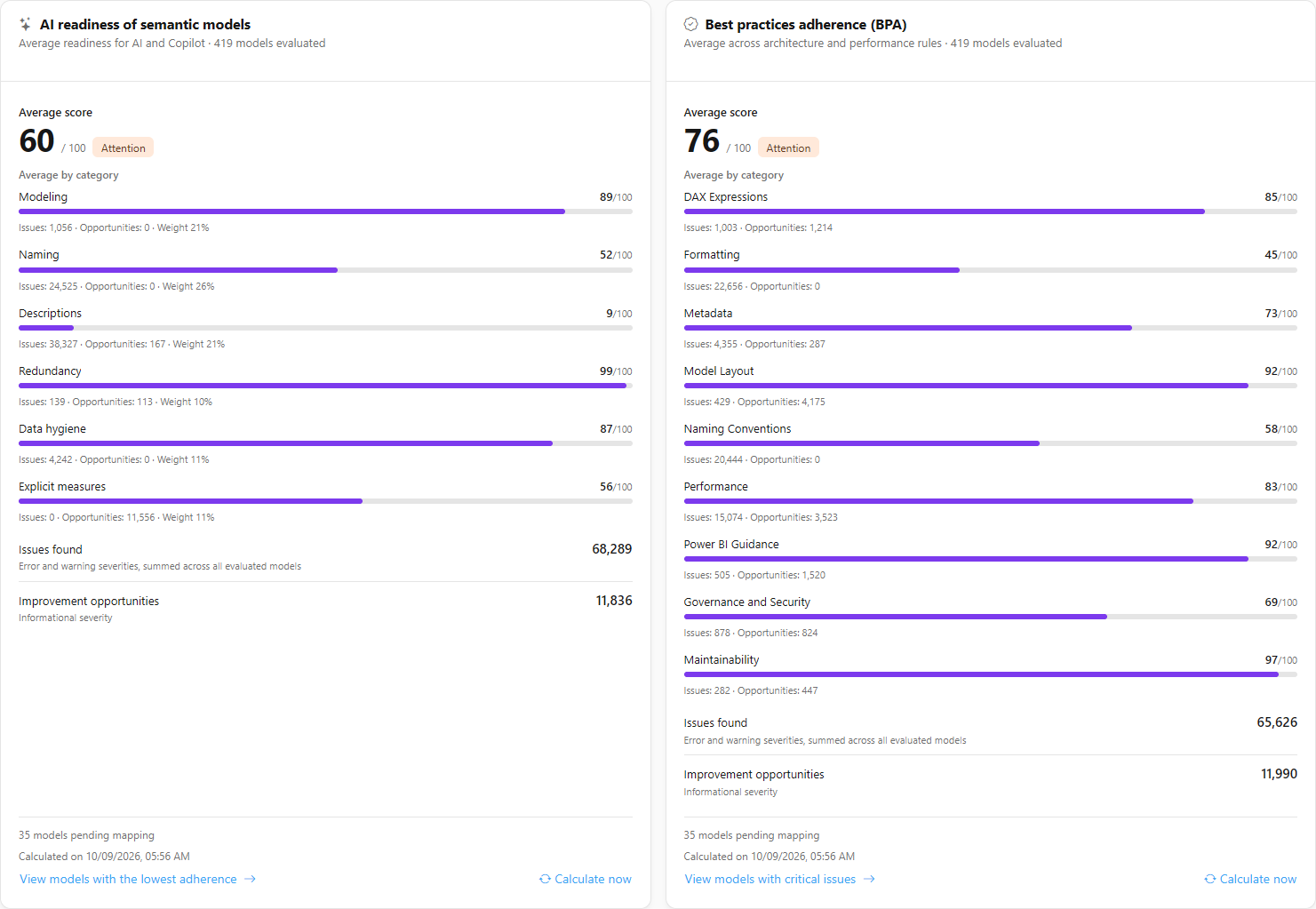Click "Issues: 24,525 · Opportunities: 0 · Weight 26%" text
Viewport: 1316px width, 909px height.
(x=116, y=286)
